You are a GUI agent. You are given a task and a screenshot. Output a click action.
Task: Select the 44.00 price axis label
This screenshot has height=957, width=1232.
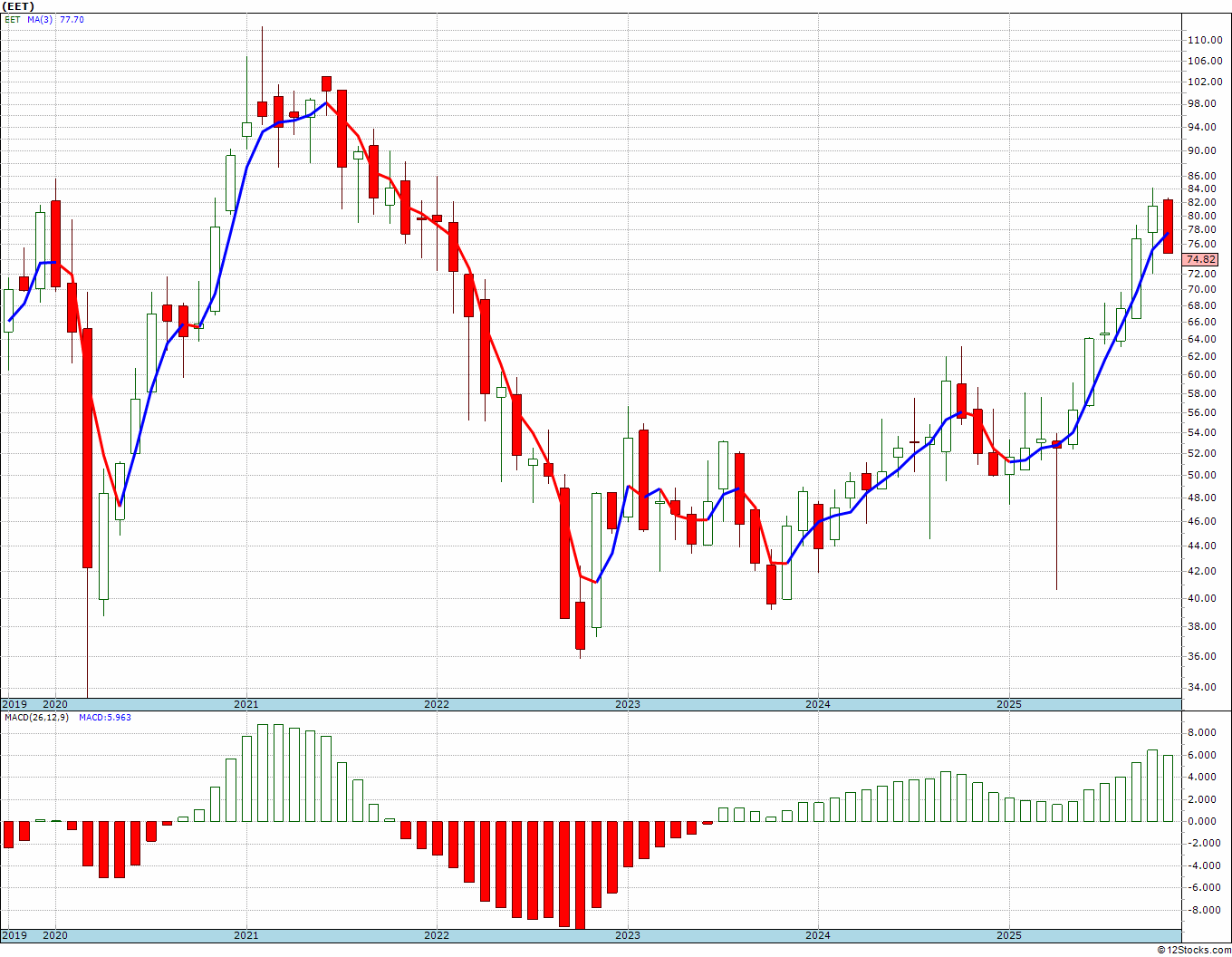click(x=1203, y=546)
